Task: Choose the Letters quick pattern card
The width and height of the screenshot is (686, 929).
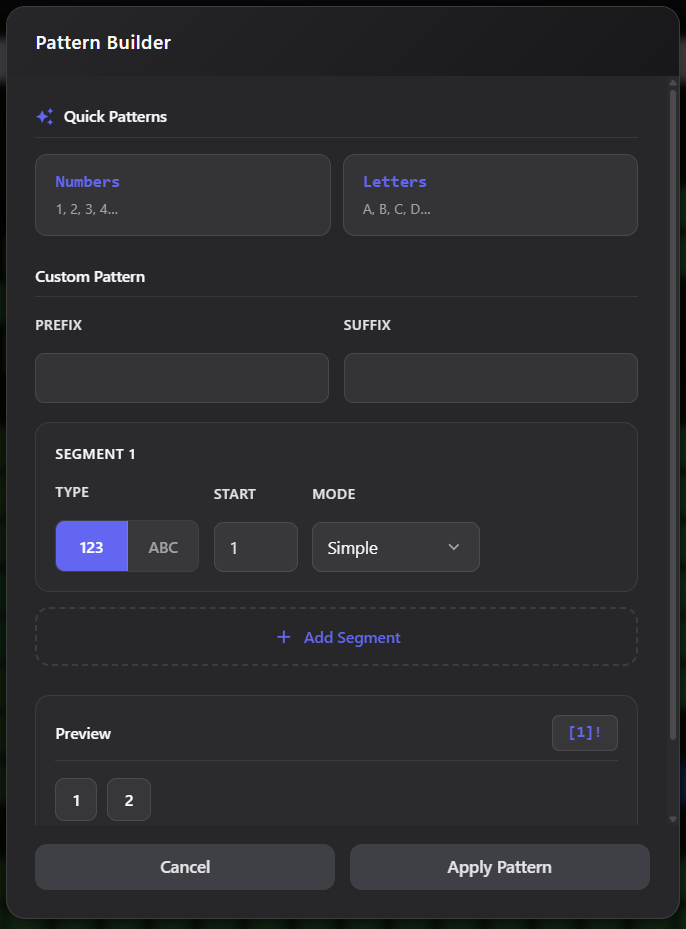Action: pyautogui.click(x=490, y=195)
